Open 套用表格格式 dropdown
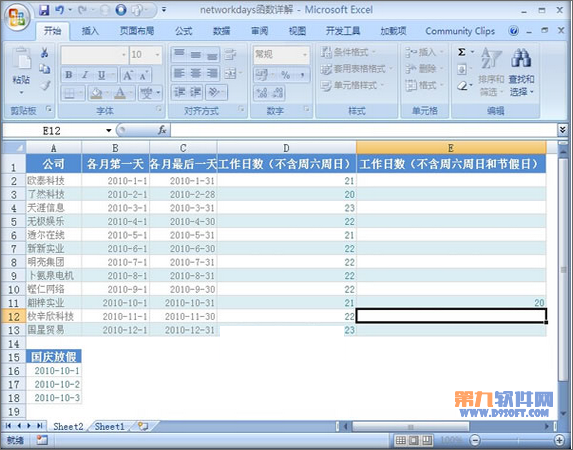 click(x=357, y=69)
